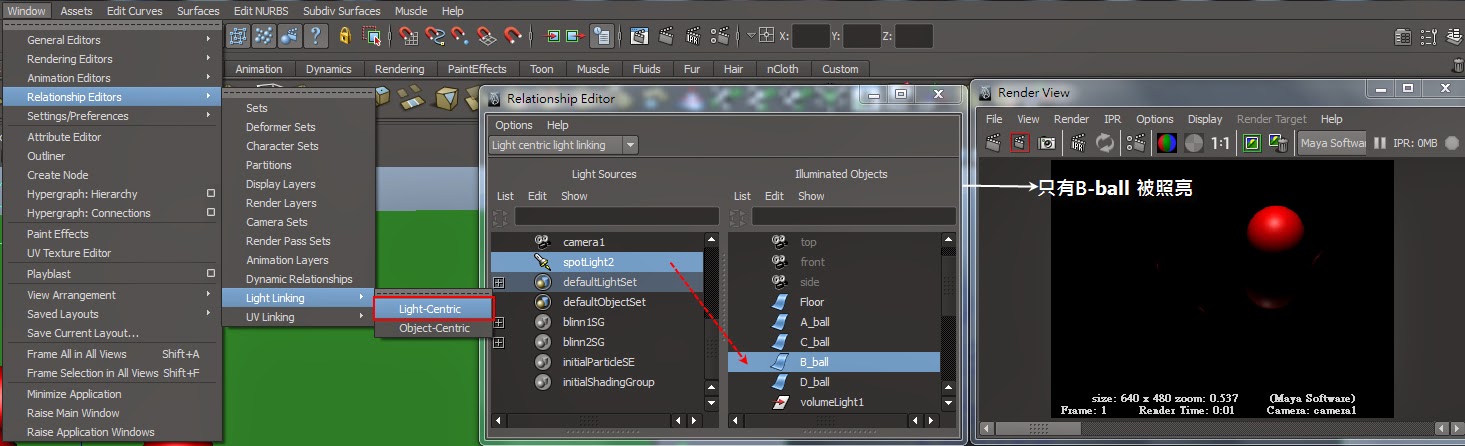The width and height of the screenshot is (1465, 446).
Task: Click Hypergraph: Connections option box
Action: pos(210,213)
